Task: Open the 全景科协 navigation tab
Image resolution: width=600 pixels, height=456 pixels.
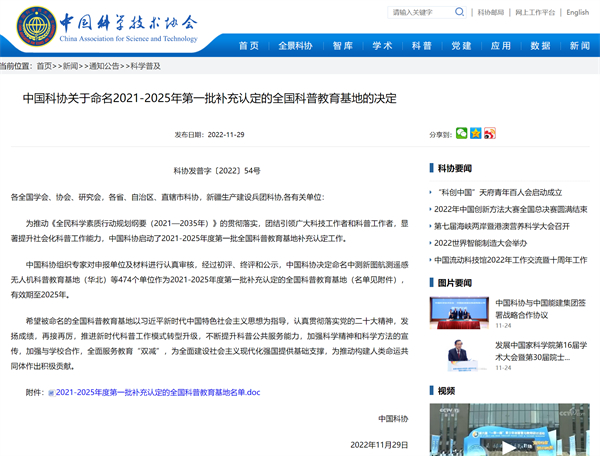Action: coord(295,46)
